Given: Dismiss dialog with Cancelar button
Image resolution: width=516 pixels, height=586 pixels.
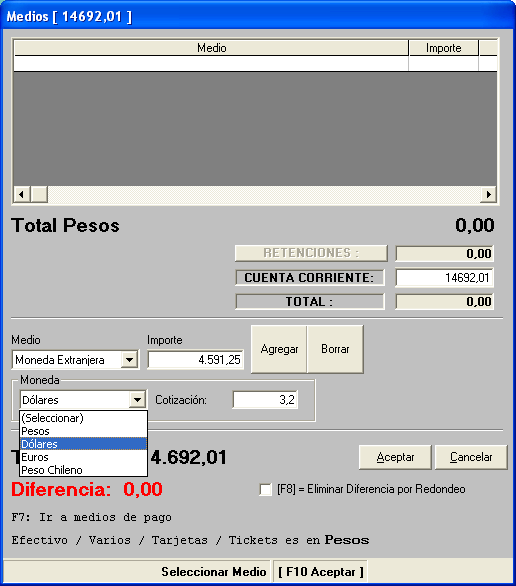Looking at the screenshot, I should point(471,457).
